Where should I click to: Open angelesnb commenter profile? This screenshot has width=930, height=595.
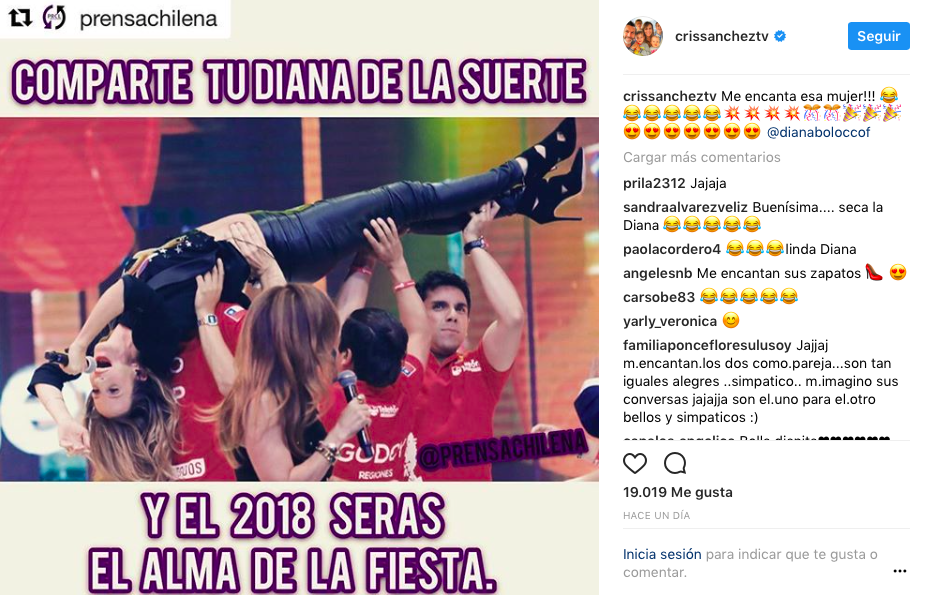(657, 273)
